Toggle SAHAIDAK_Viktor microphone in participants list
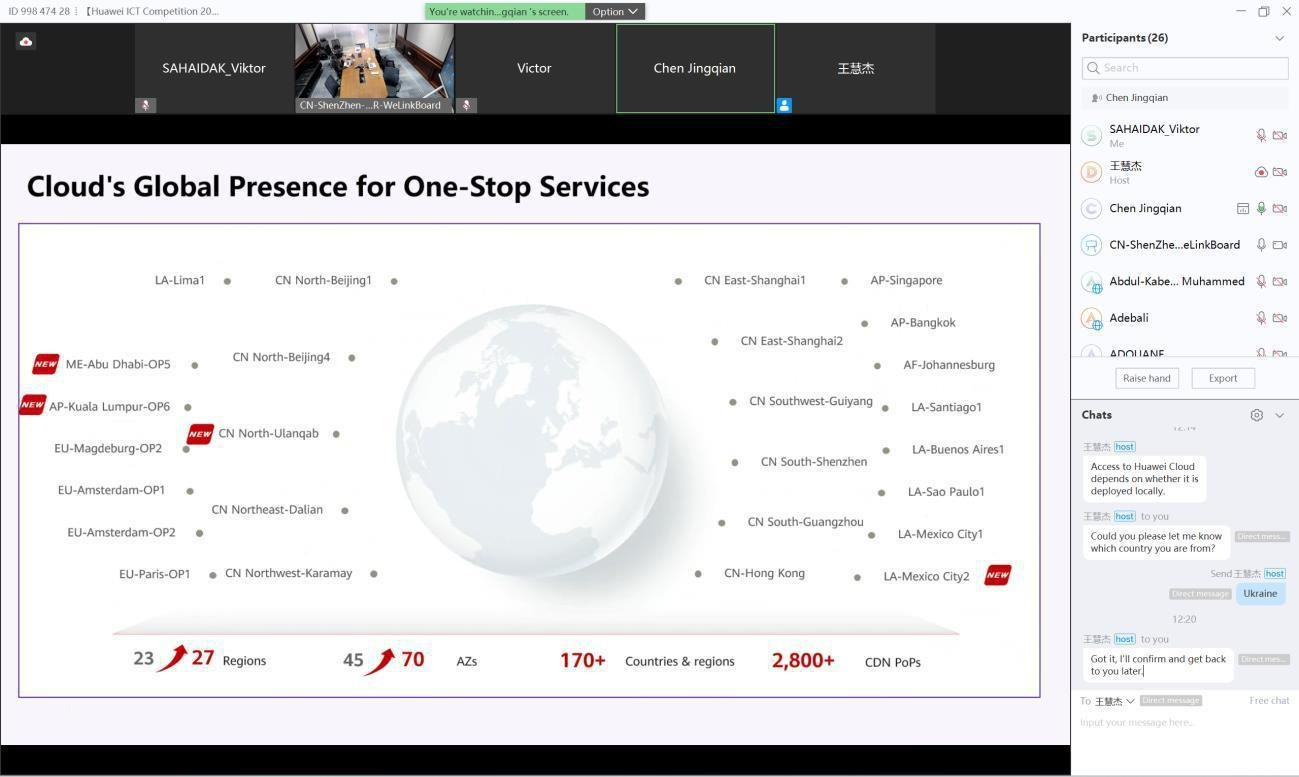 (1261, 135)
